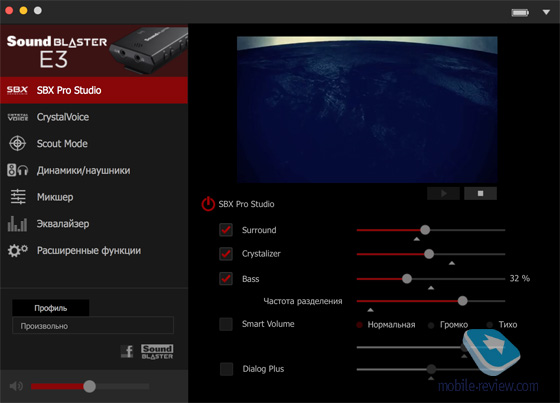The height and width of the screenshot is (403, 560).
Task: Click the battery status icon
Action: 520,13
